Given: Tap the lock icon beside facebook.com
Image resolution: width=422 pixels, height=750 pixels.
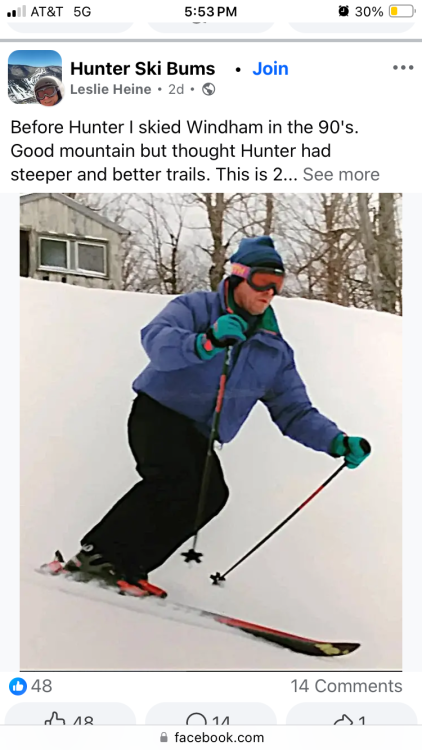Looking at the screenshot, I should pyautogui.click(x=164, y=738).
